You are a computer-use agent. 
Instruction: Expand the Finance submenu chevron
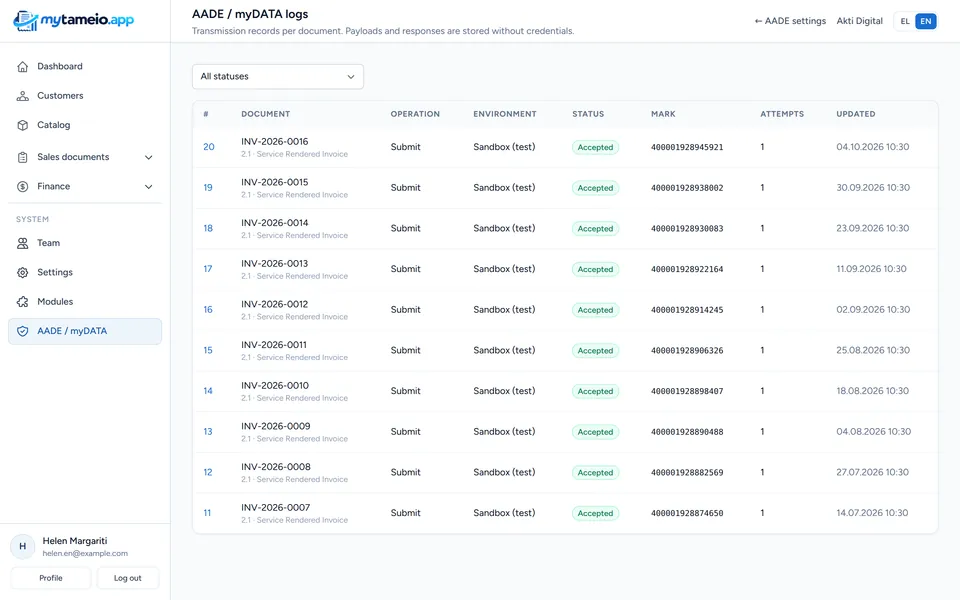pyautogui.click(x=148, y=187)
